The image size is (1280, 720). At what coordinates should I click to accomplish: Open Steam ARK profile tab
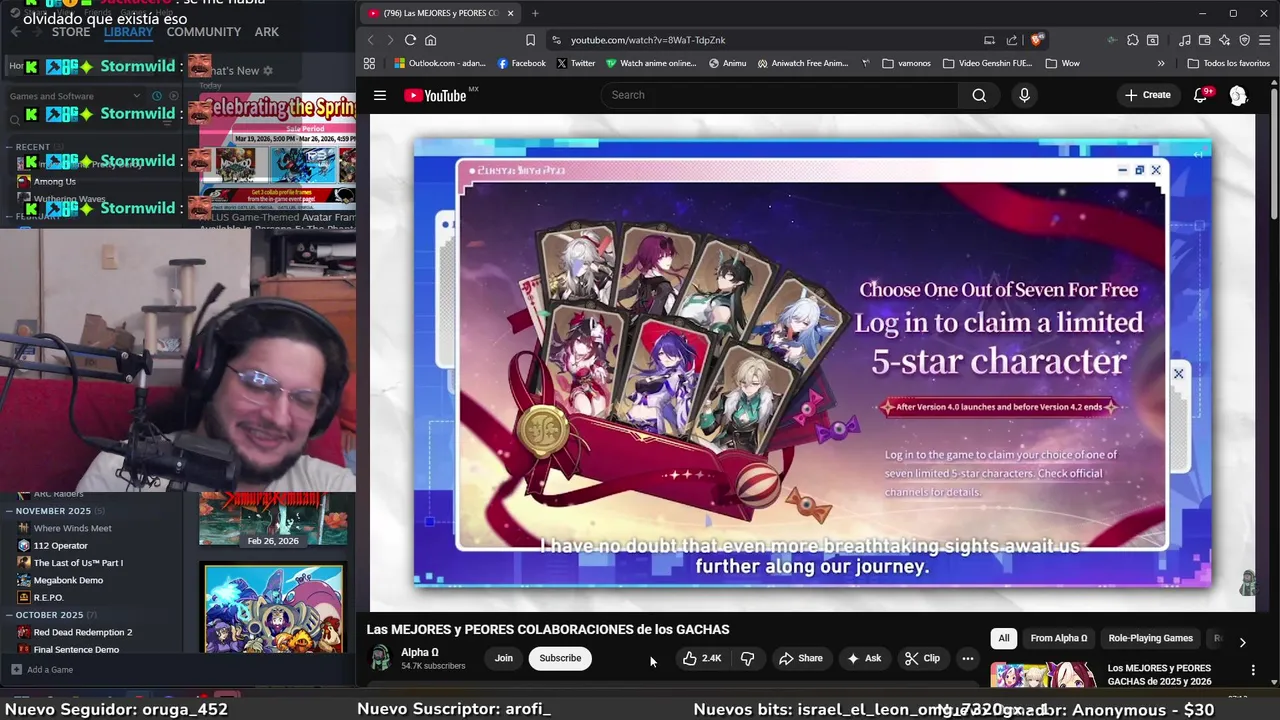tap(266, 32)
